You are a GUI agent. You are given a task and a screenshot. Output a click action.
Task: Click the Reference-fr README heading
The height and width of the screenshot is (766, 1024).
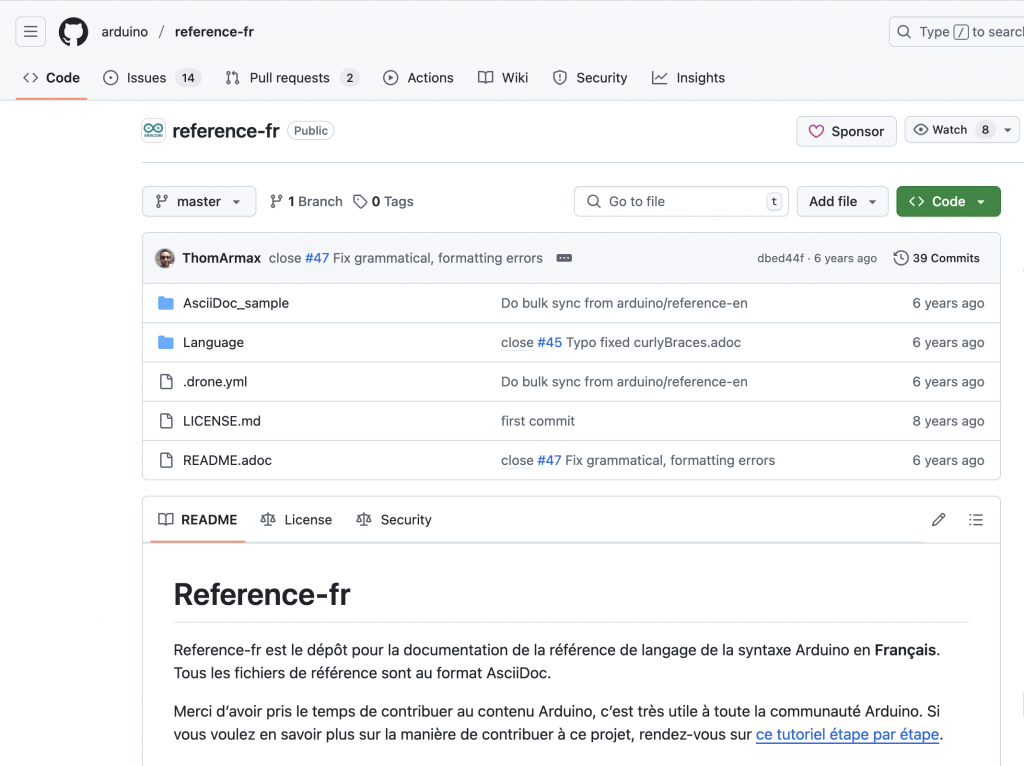262,594
